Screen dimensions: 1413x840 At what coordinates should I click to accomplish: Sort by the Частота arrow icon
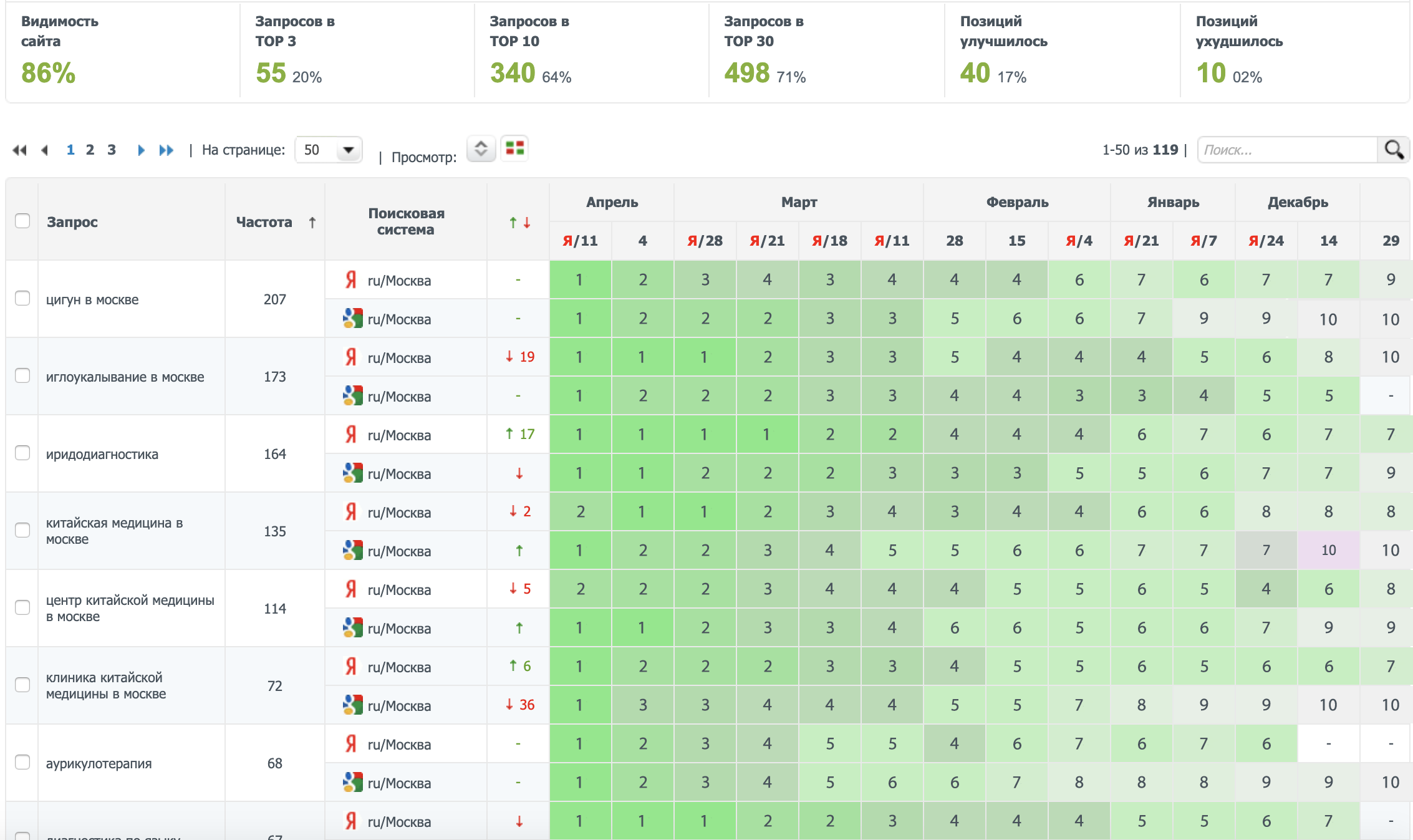pyautogui.click(x=312, y=223)
